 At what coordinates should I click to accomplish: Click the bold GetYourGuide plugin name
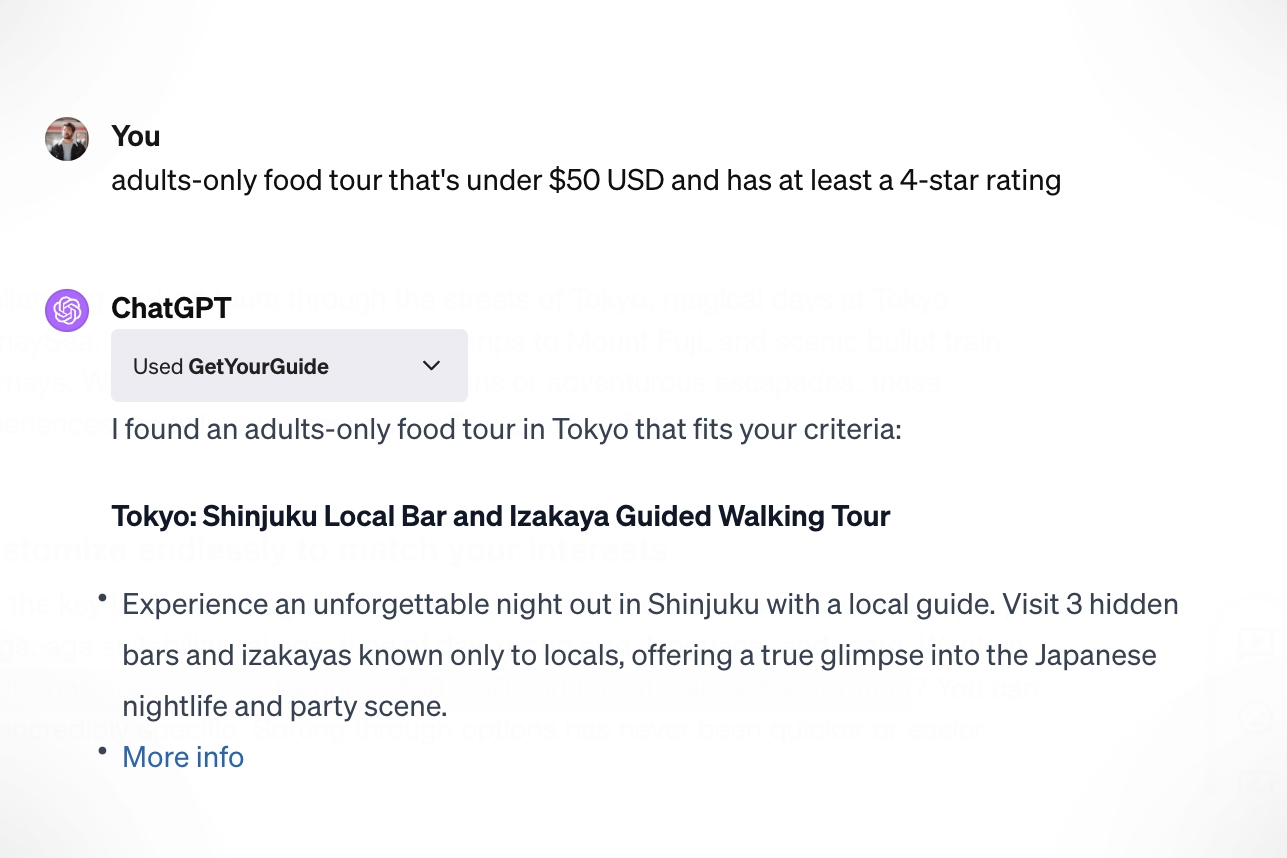point(258,367)
